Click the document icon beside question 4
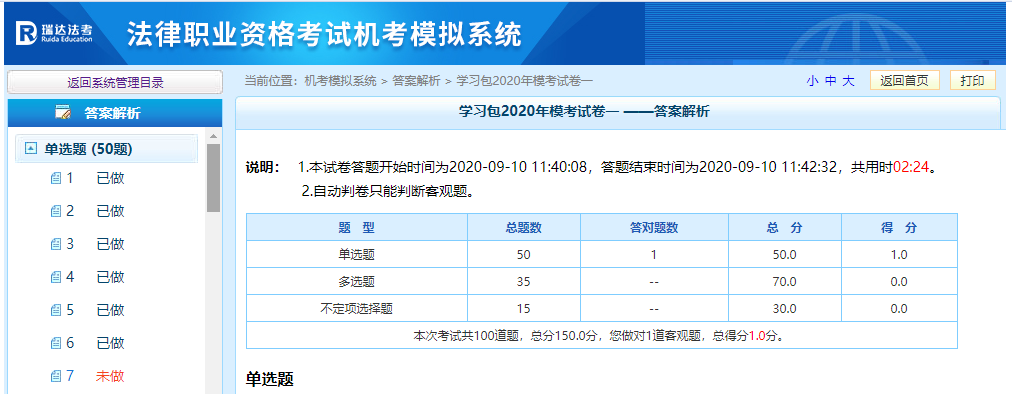 click(55, 277)
